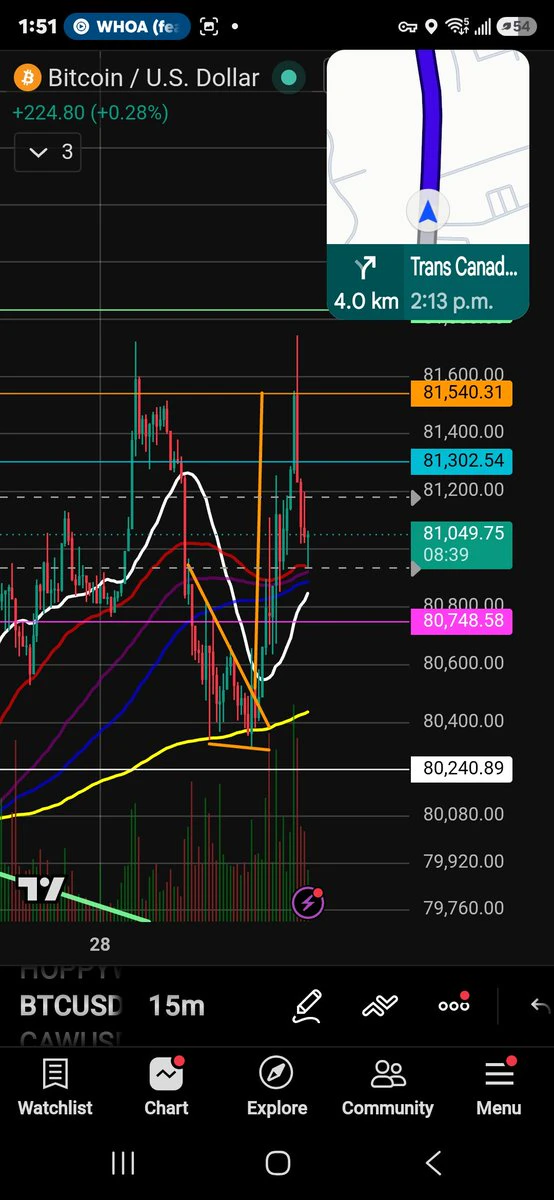
Task: Select the white 80,240.89 price label
Action: tap(461, 768)
